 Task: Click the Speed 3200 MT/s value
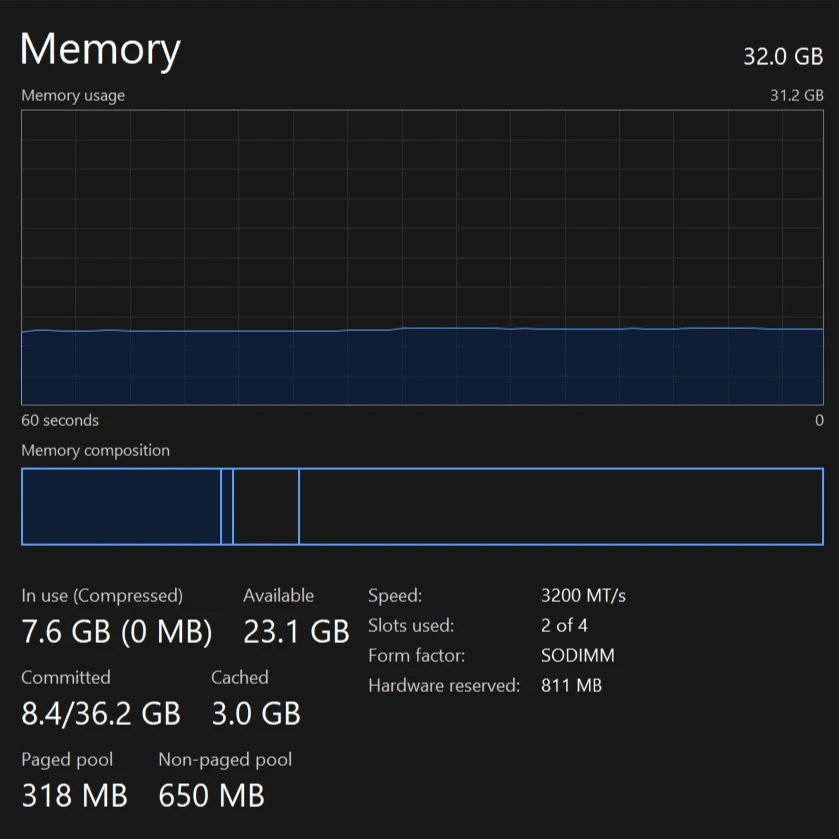coord(583,596)
